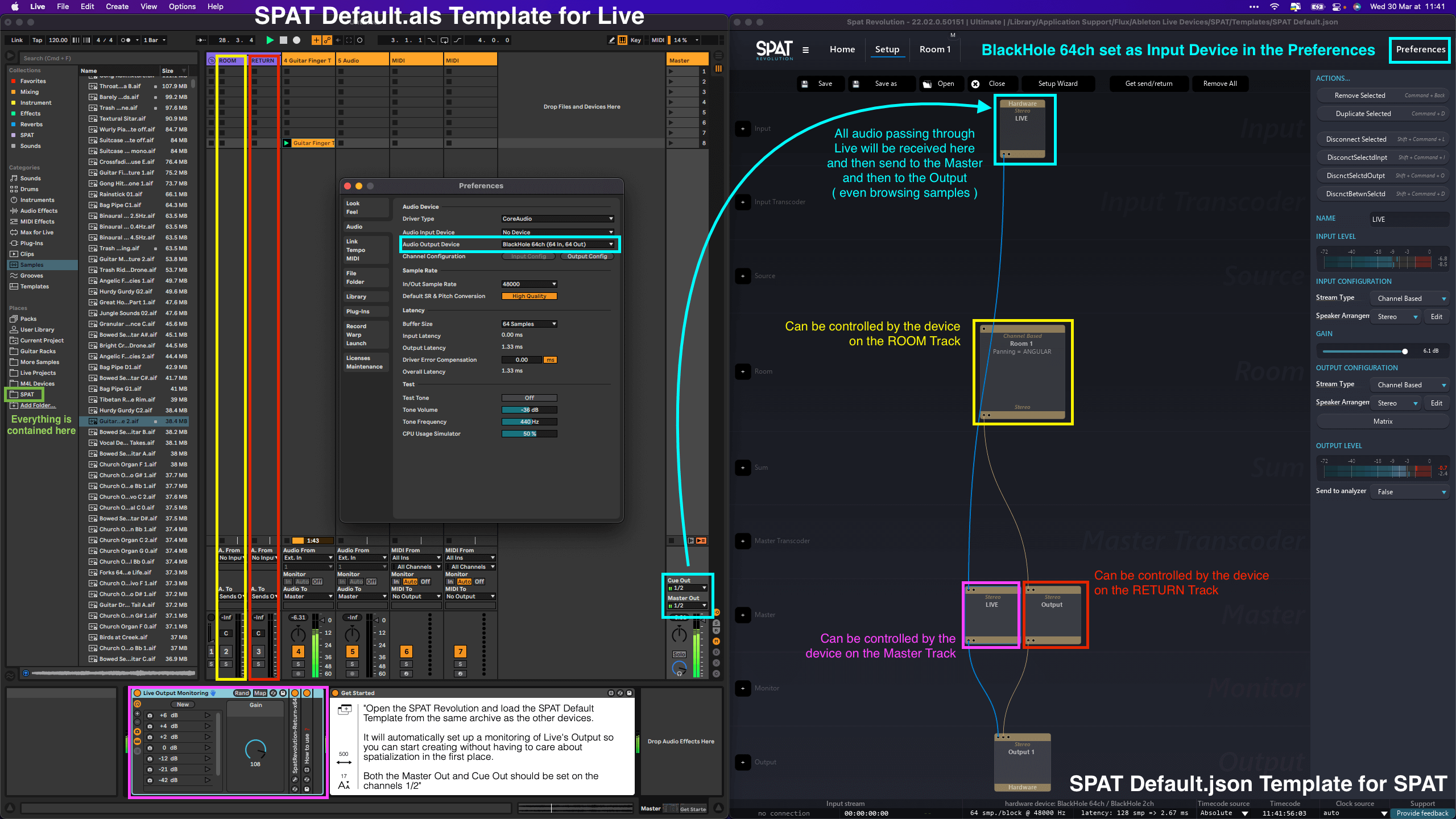Switch to the Room 1 tab
The height and width of the screenshot is (819, 1456).
934,49
